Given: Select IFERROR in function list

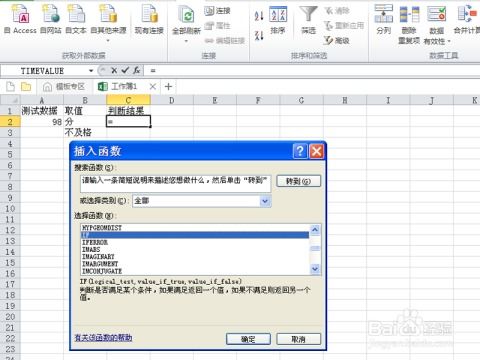Looking at the screenshot, I should coord(195,242).
